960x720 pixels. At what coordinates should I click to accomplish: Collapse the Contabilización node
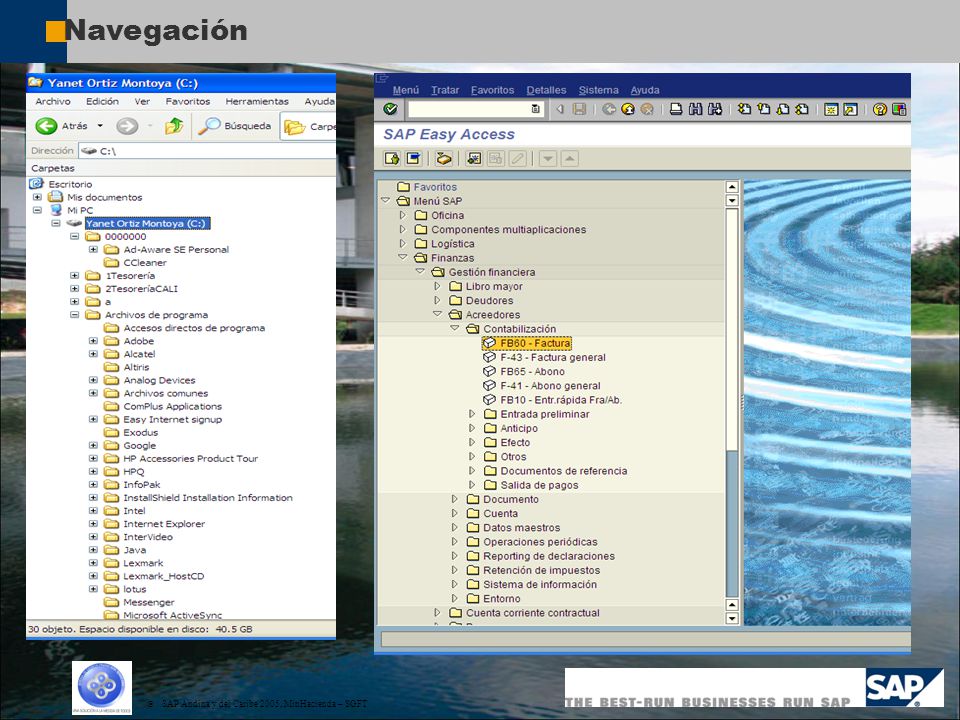454,328
